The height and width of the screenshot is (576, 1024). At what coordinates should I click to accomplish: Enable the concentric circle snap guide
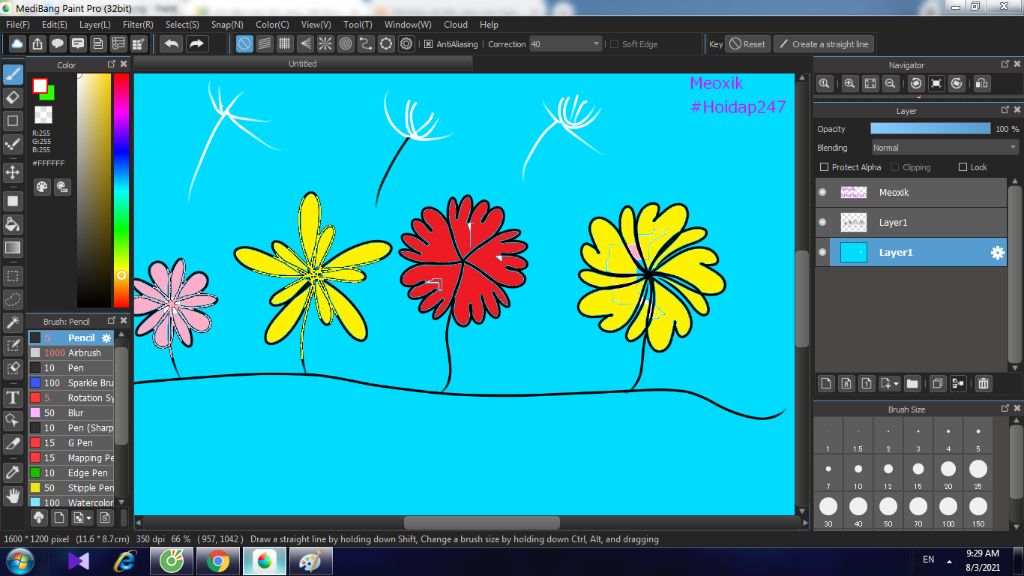coord(345,44)
